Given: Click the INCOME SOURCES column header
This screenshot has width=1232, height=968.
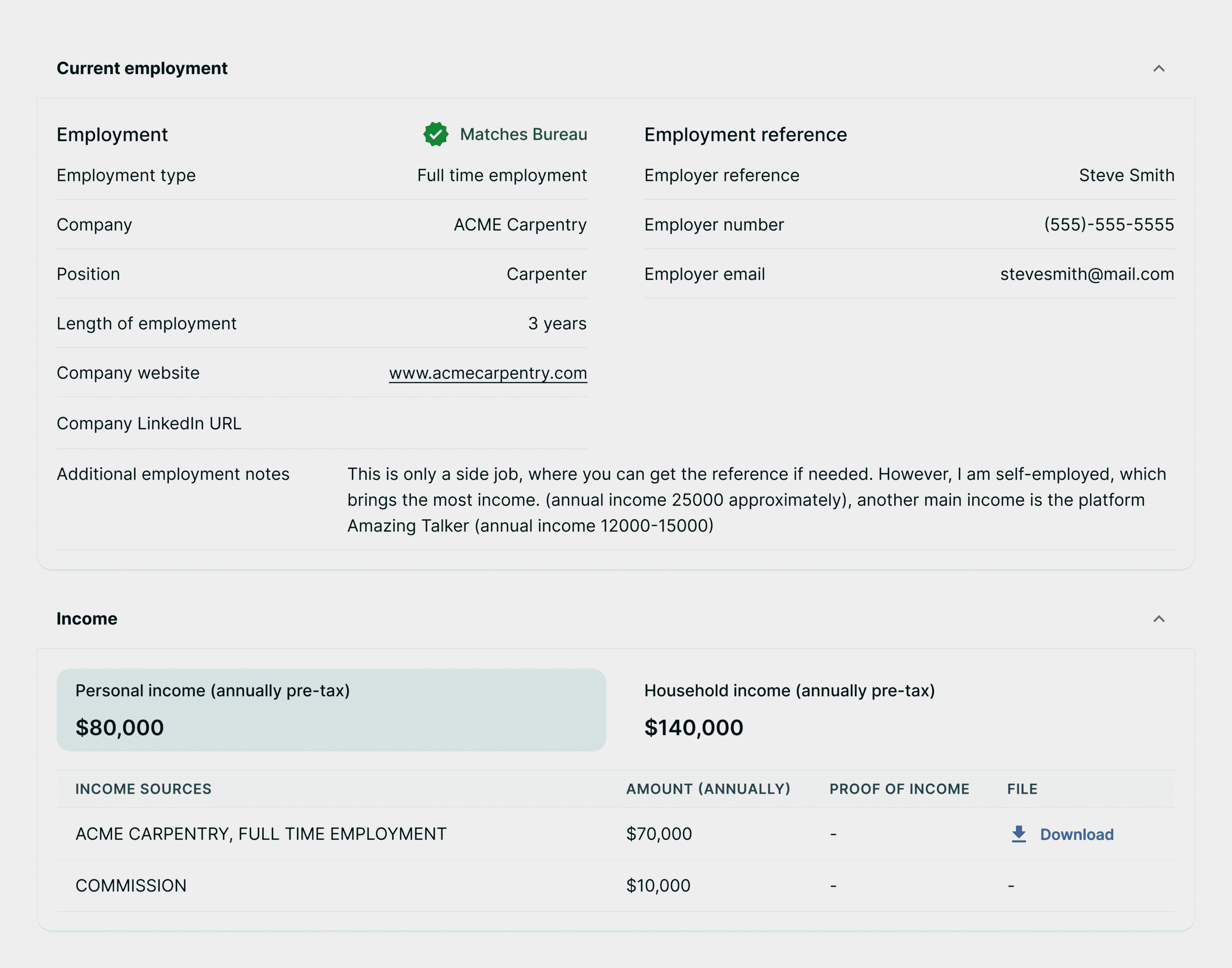Looking at the screenshot, I should point(143,789).
